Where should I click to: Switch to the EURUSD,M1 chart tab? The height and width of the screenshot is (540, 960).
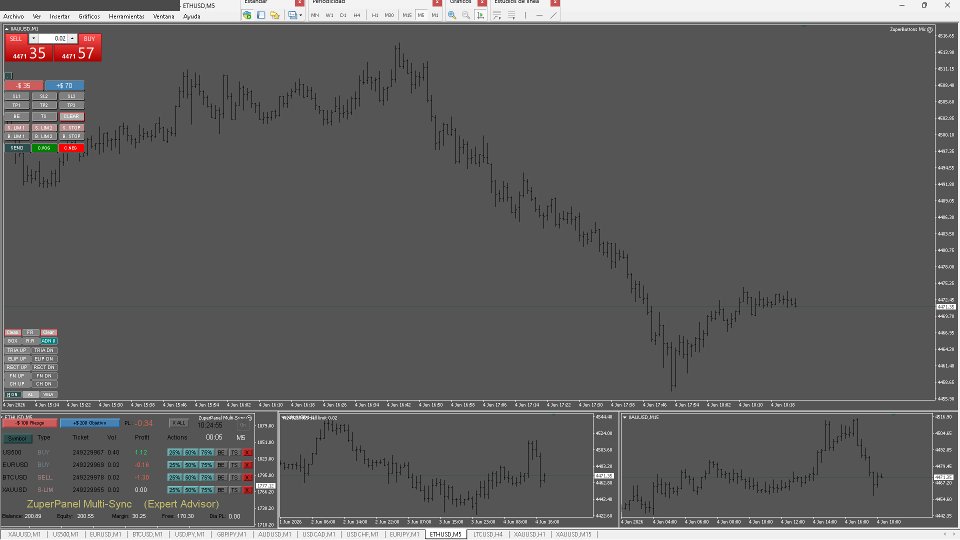tap(105, 534)
